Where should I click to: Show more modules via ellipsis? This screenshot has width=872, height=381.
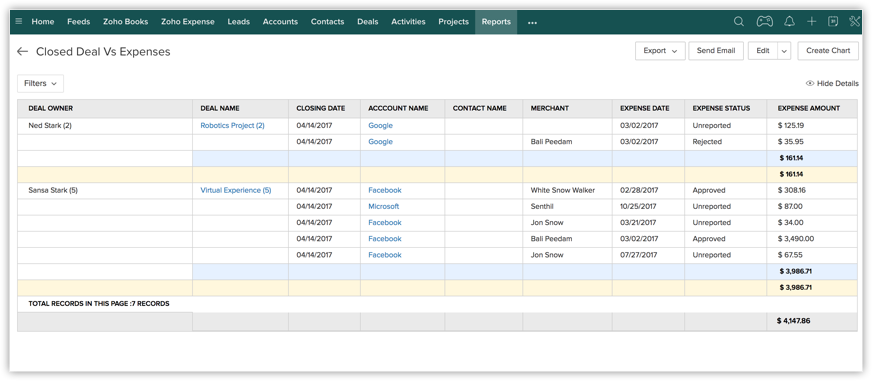point(532,23)
